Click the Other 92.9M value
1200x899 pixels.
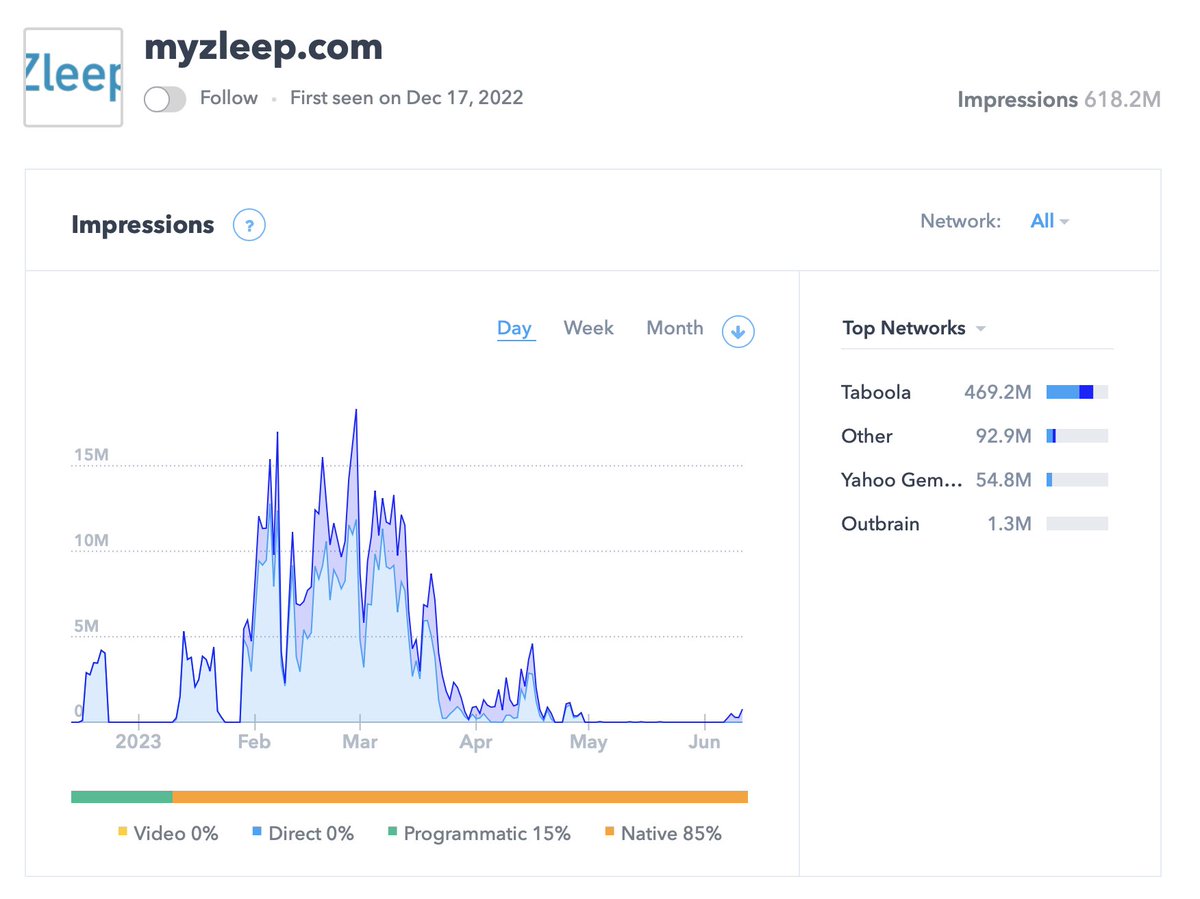coord(1004,436)
